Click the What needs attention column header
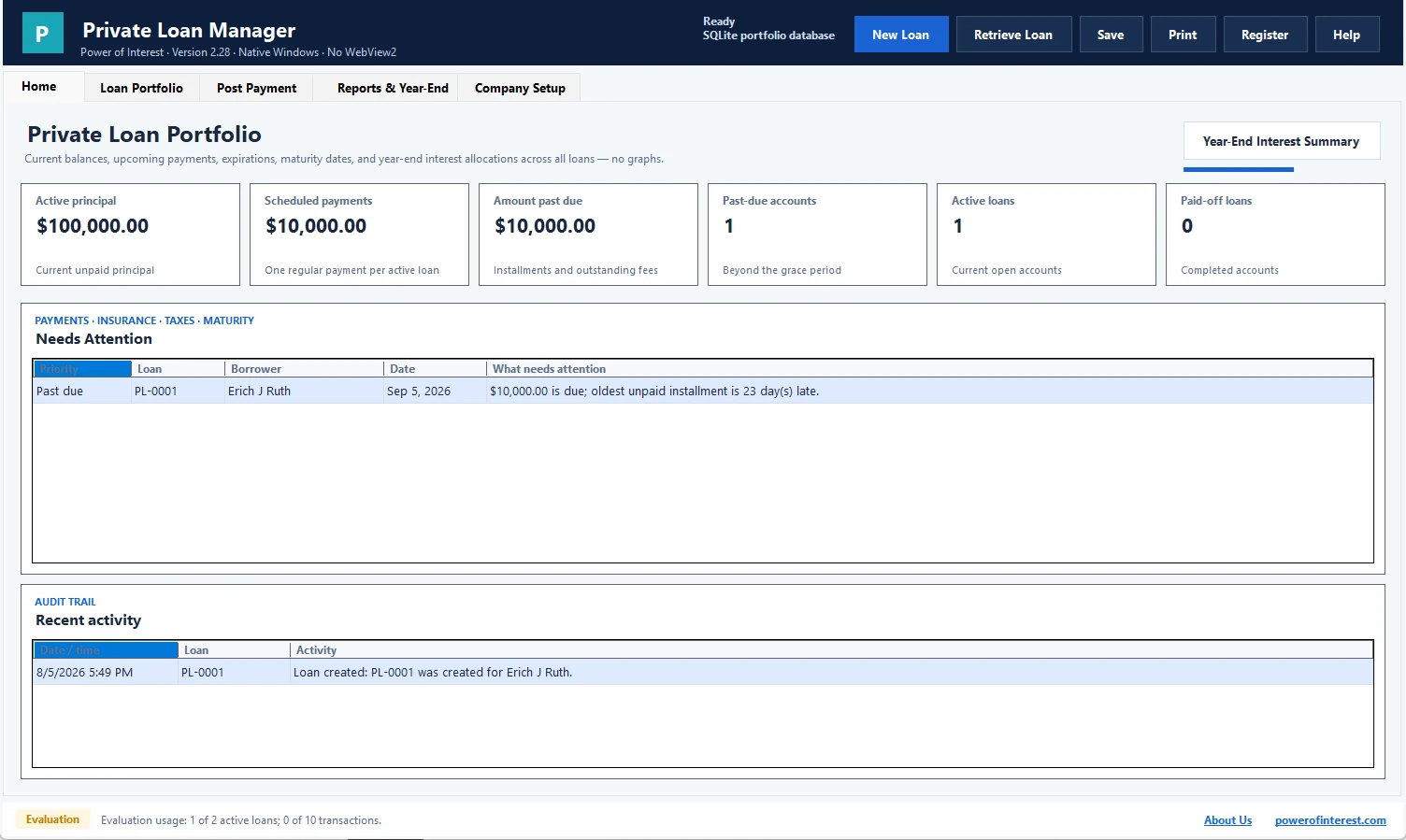Viewport: 1406px width, 840px height. tap(929, 369)
